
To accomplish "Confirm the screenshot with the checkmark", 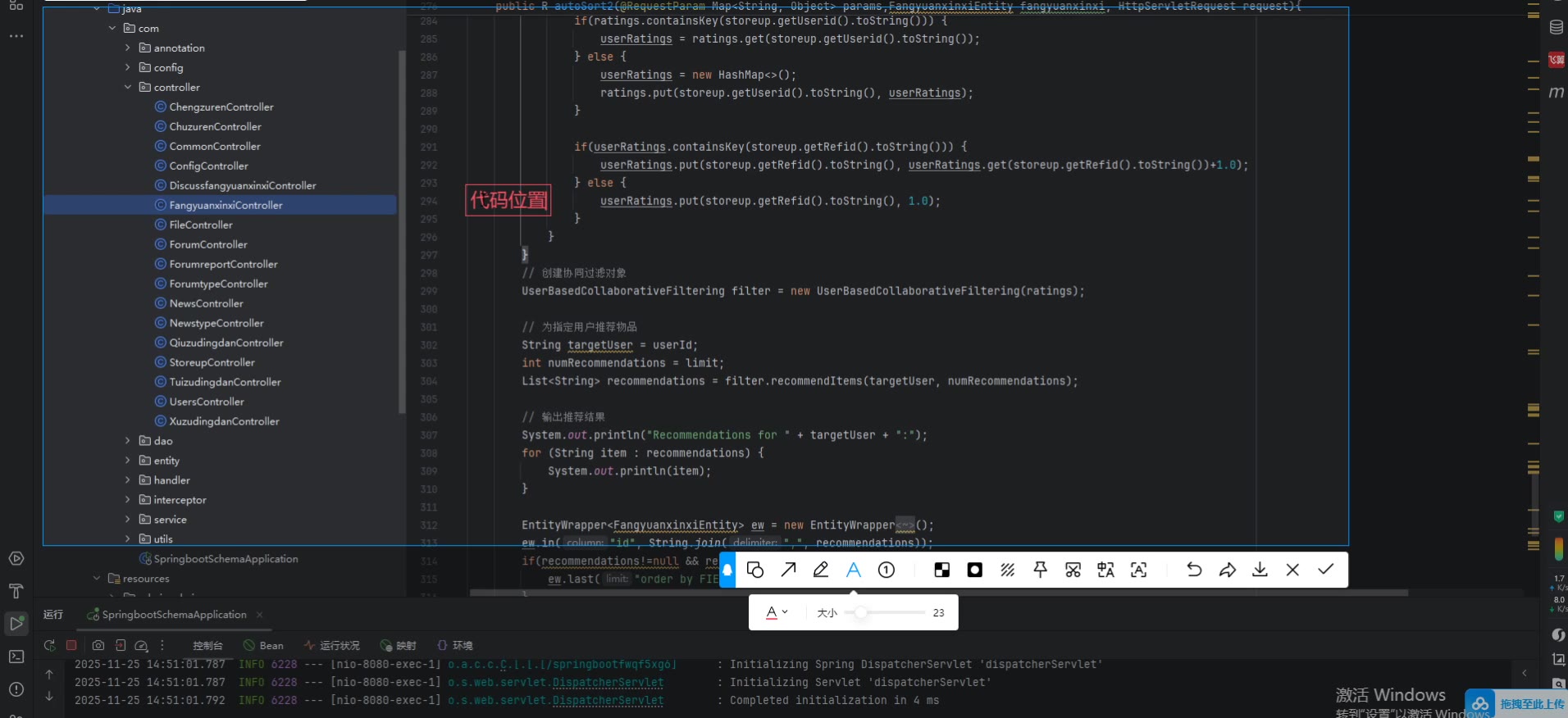I will (1325, 570).
